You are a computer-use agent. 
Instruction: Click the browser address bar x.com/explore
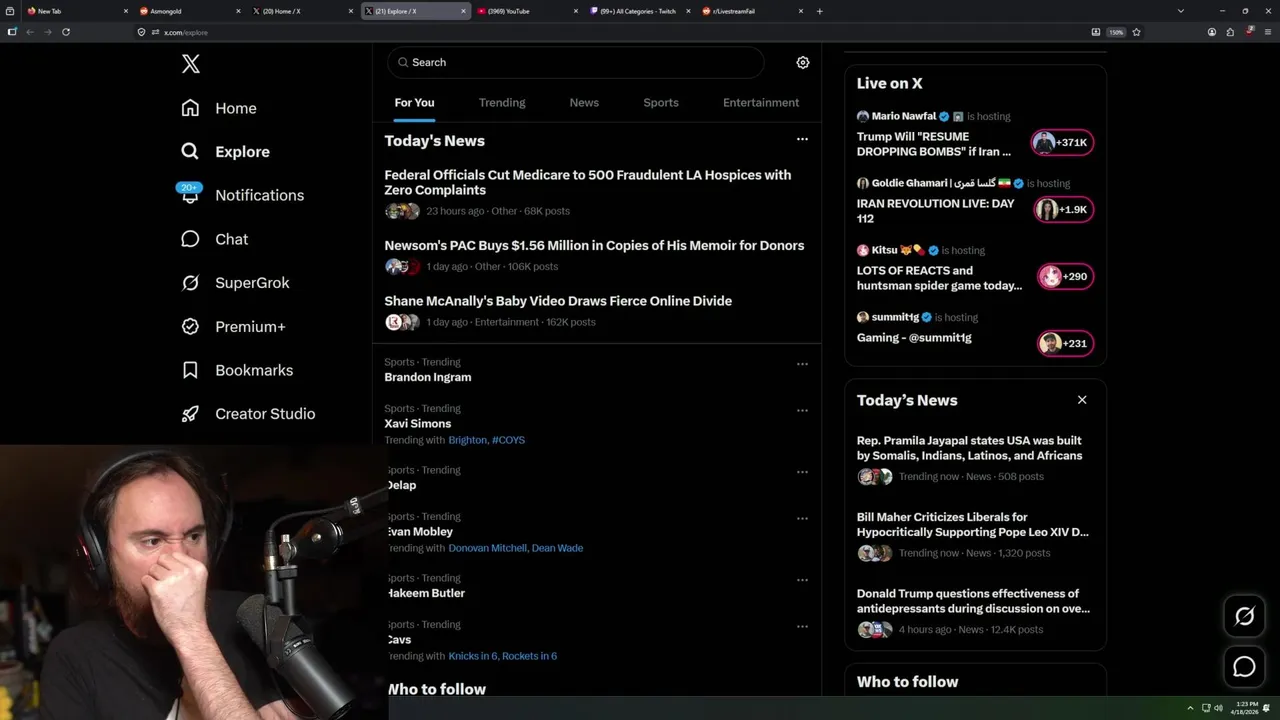click(610, 32)
